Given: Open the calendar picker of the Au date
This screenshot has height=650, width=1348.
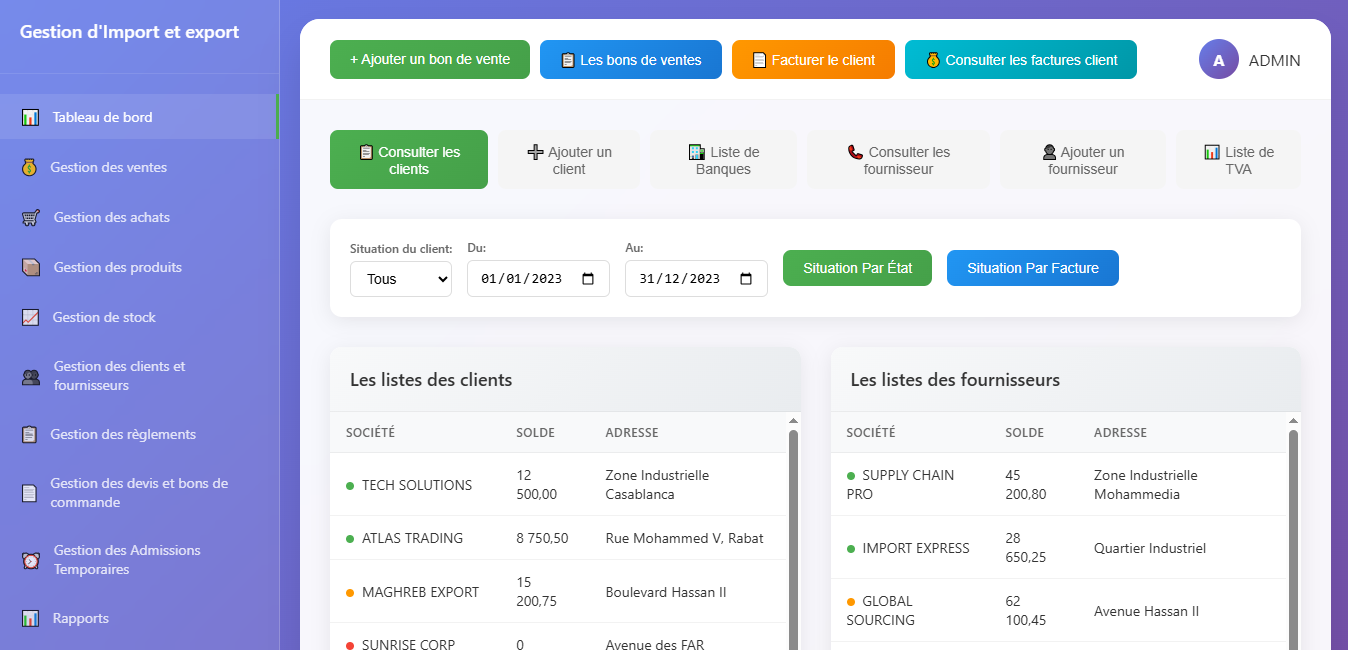Looking at the screenshot, I should [746, 279].
